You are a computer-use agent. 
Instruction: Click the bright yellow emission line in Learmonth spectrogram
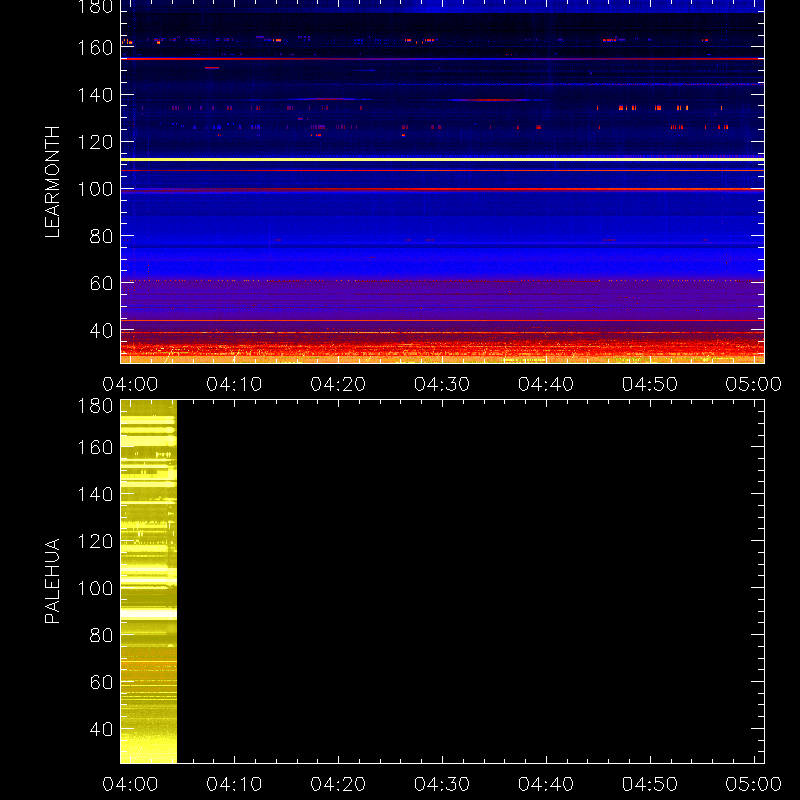tap(442, 160)
